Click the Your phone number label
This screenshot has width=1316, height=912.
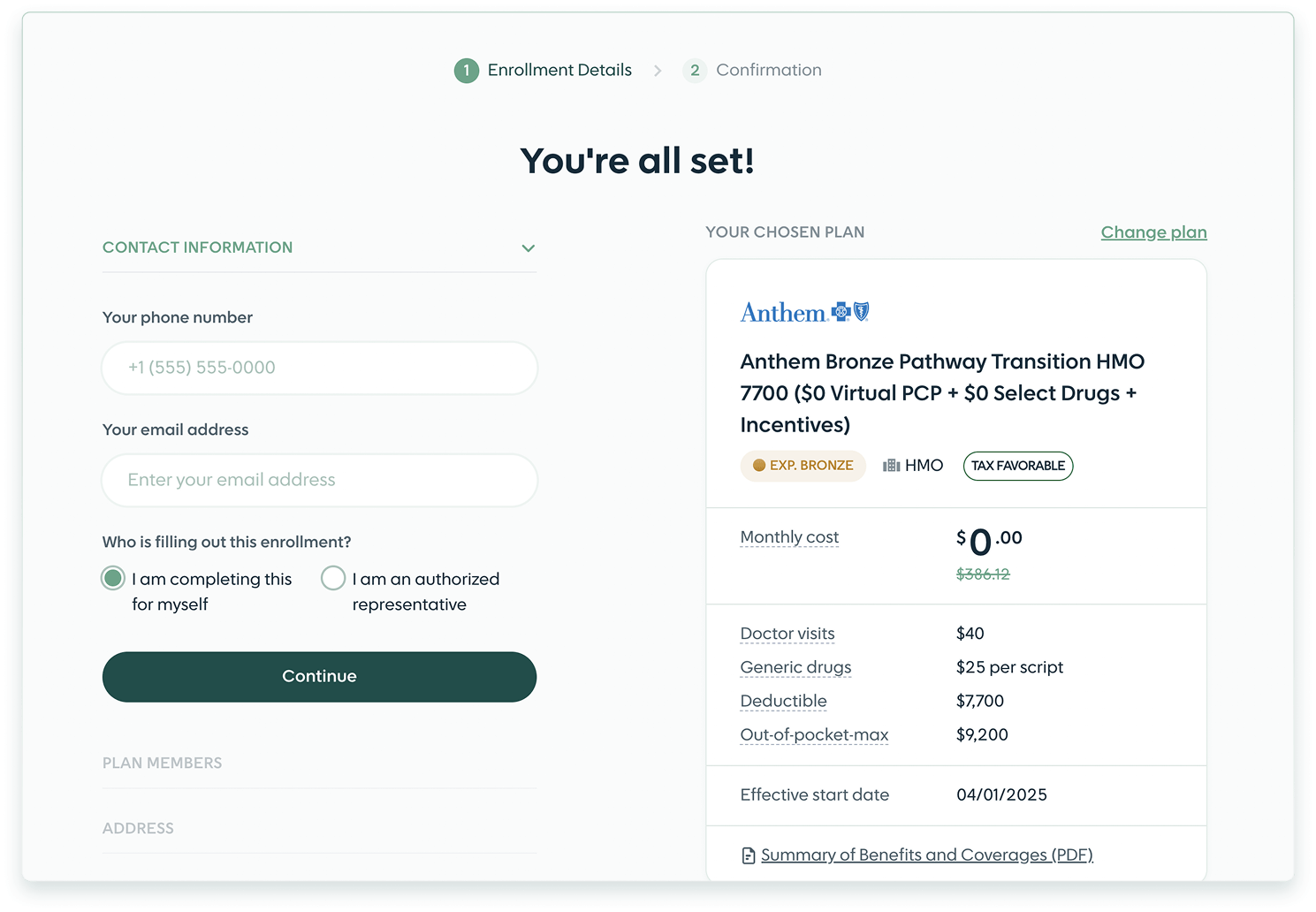[x=178, y=317]
